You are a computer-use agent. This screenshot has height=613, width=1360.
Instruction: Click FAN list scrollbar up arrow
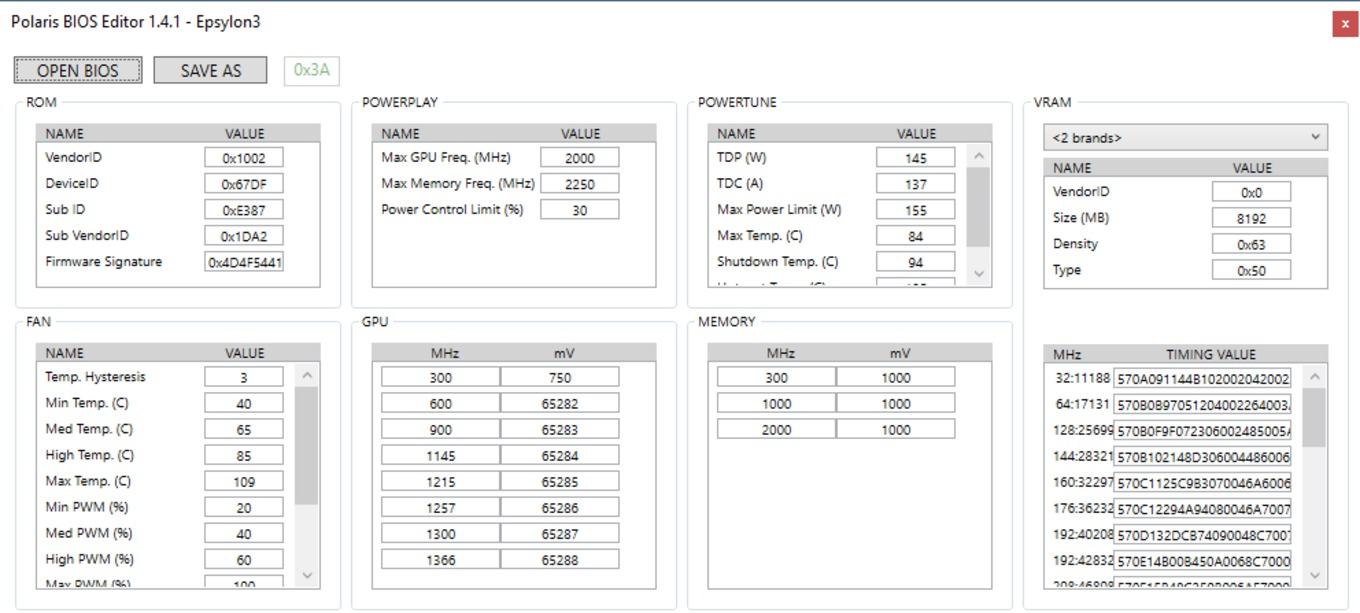tap(307, 375)
